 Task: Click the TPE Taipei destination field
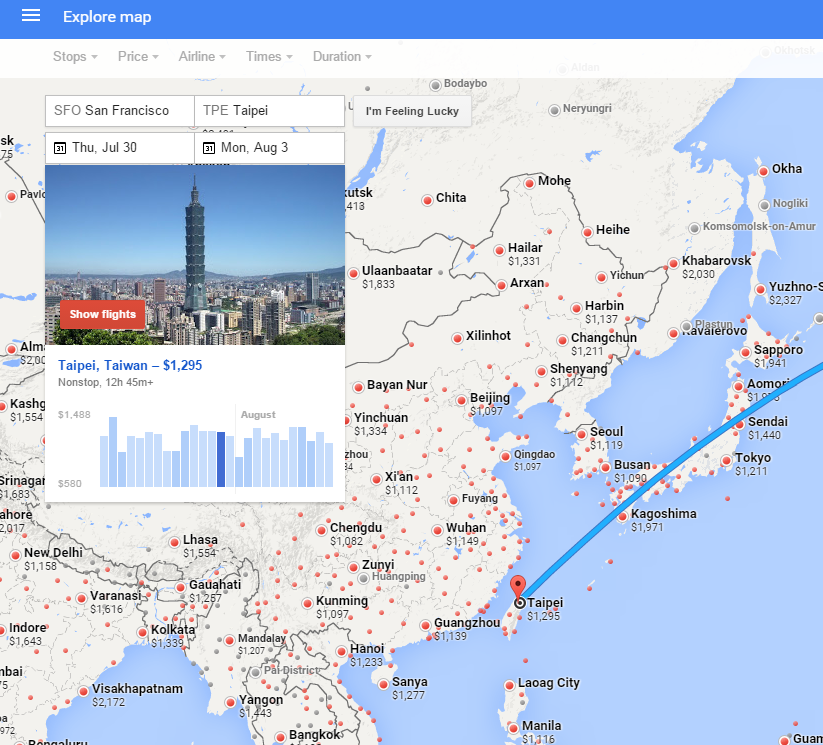(x=269, y=111)
